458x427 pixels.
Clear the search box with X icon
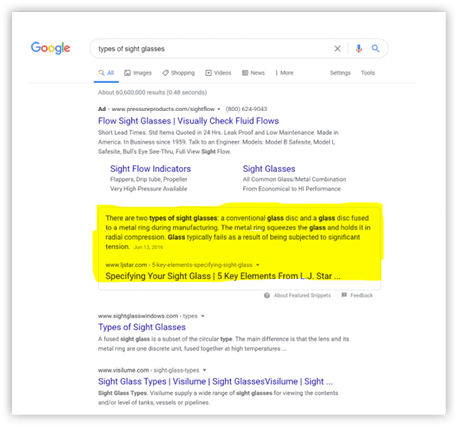[x=337, y=49]
